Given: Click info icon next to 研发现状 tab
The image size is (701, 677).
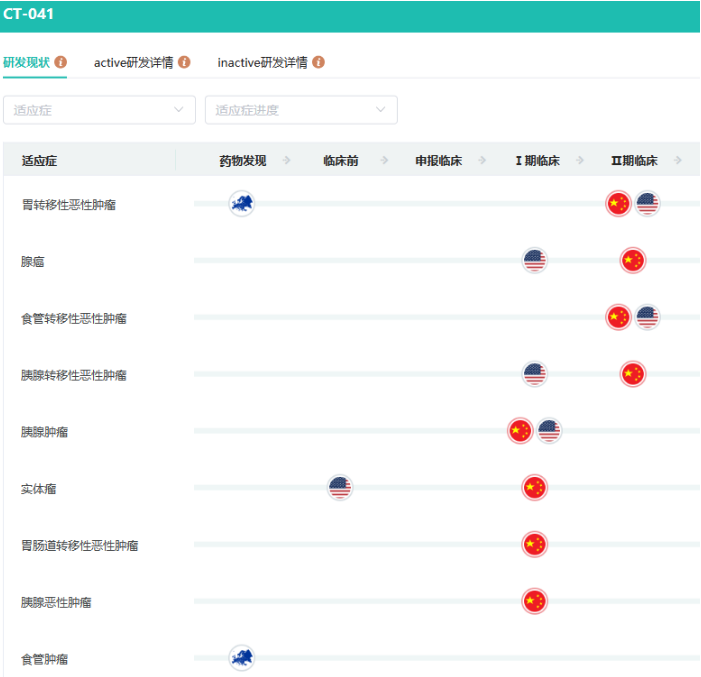Looking at the screenshot, I should point(61,62).
